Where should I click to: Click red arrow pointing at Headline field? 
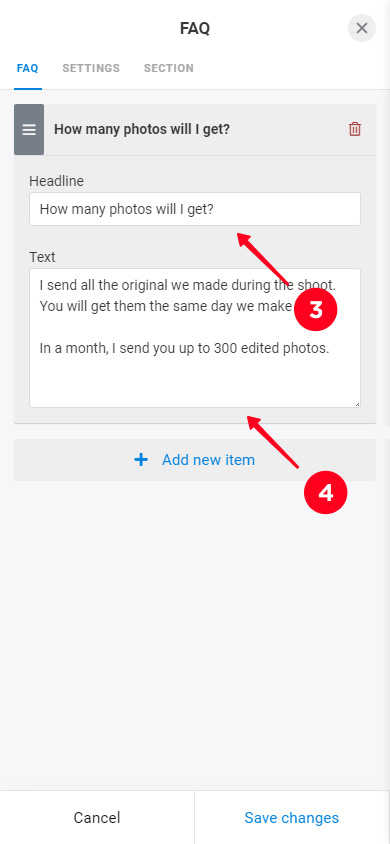pos(265,259)
